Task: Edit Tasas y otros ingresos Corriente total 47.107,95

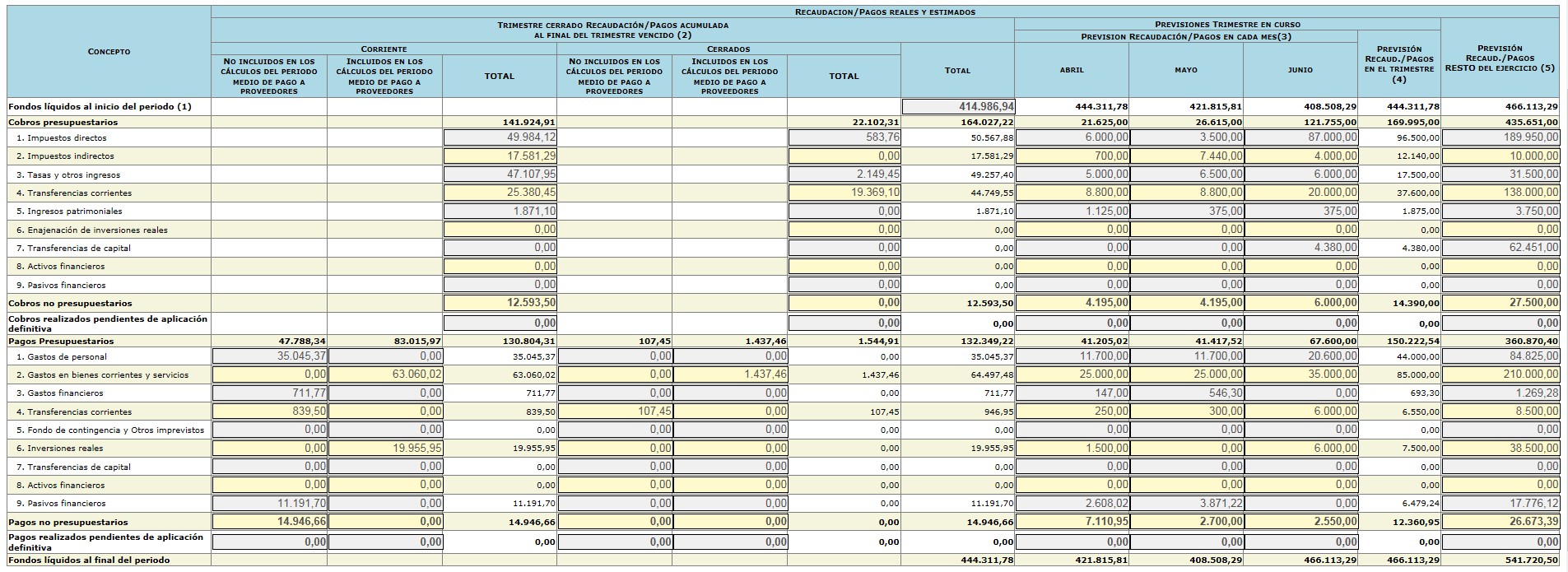Action: 500,174
